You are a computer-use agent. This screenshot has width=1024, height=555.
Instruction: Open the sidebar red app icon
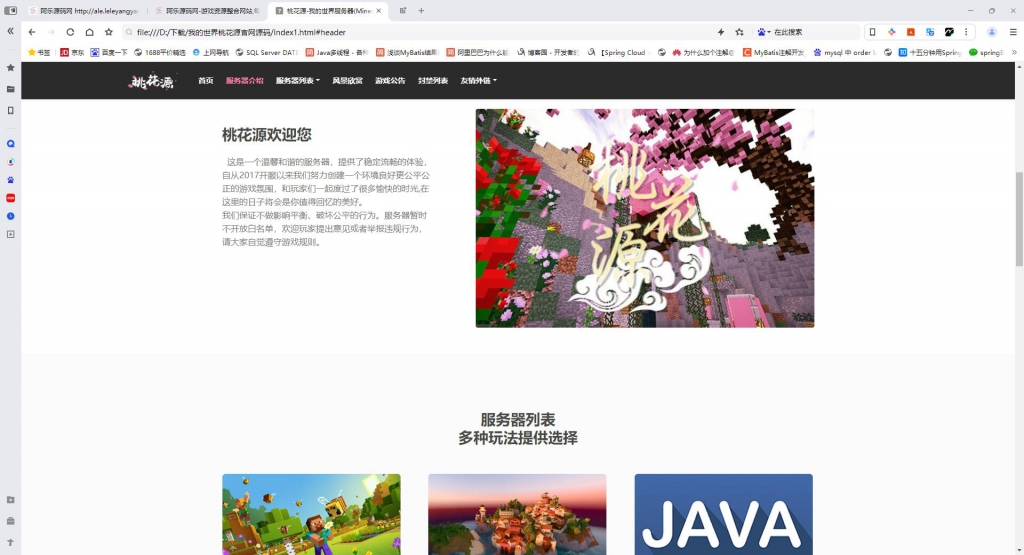click(x=10, y=198)
